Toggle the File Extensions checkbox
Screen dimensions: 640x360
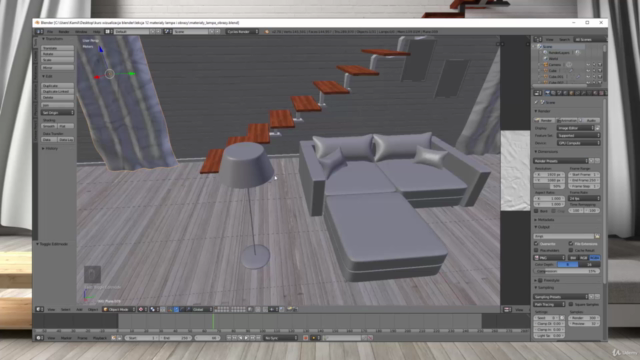click(x=571, y=244)
